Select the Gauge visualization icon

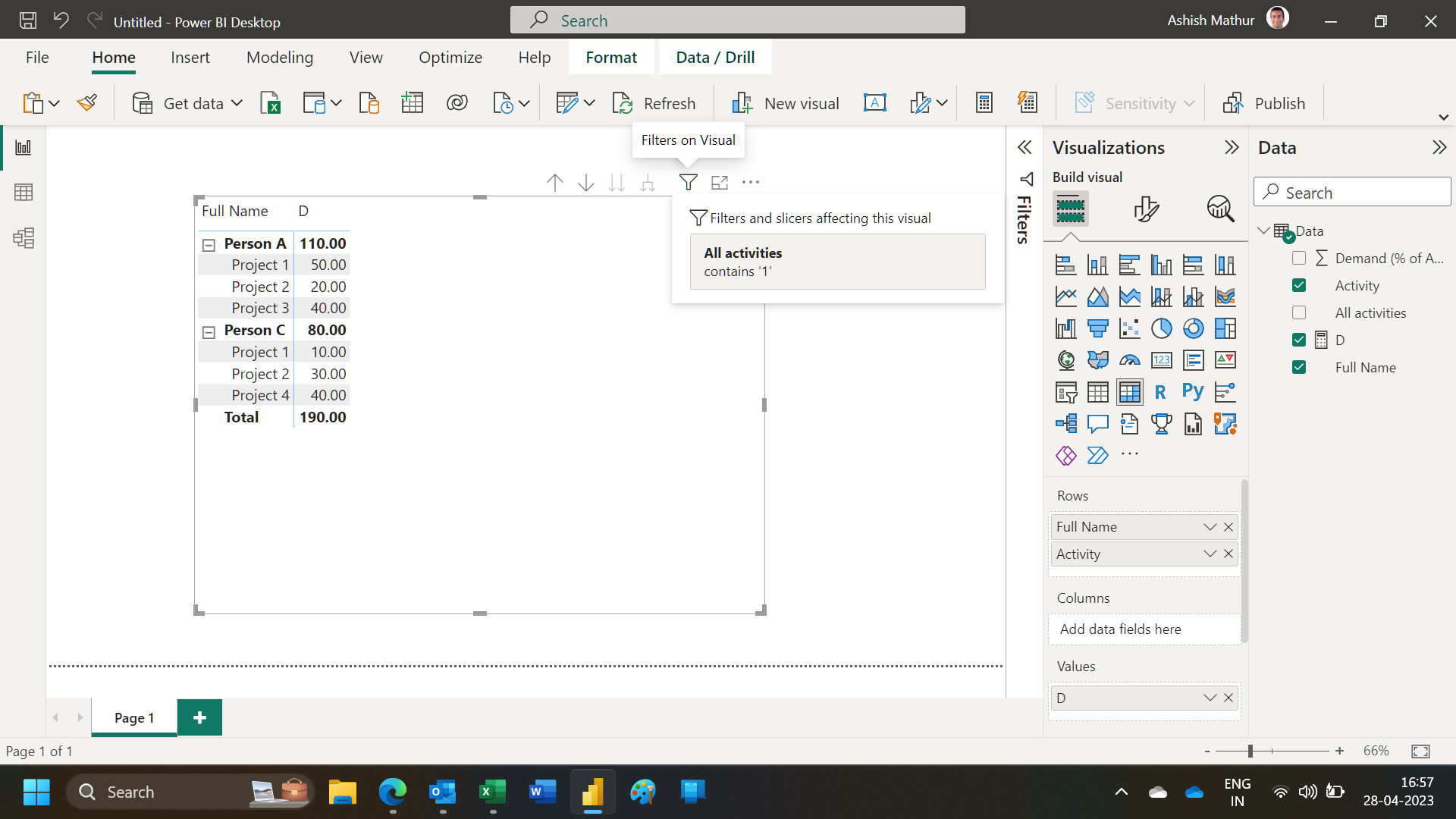pyautogui.click(x=1129, y=360)
